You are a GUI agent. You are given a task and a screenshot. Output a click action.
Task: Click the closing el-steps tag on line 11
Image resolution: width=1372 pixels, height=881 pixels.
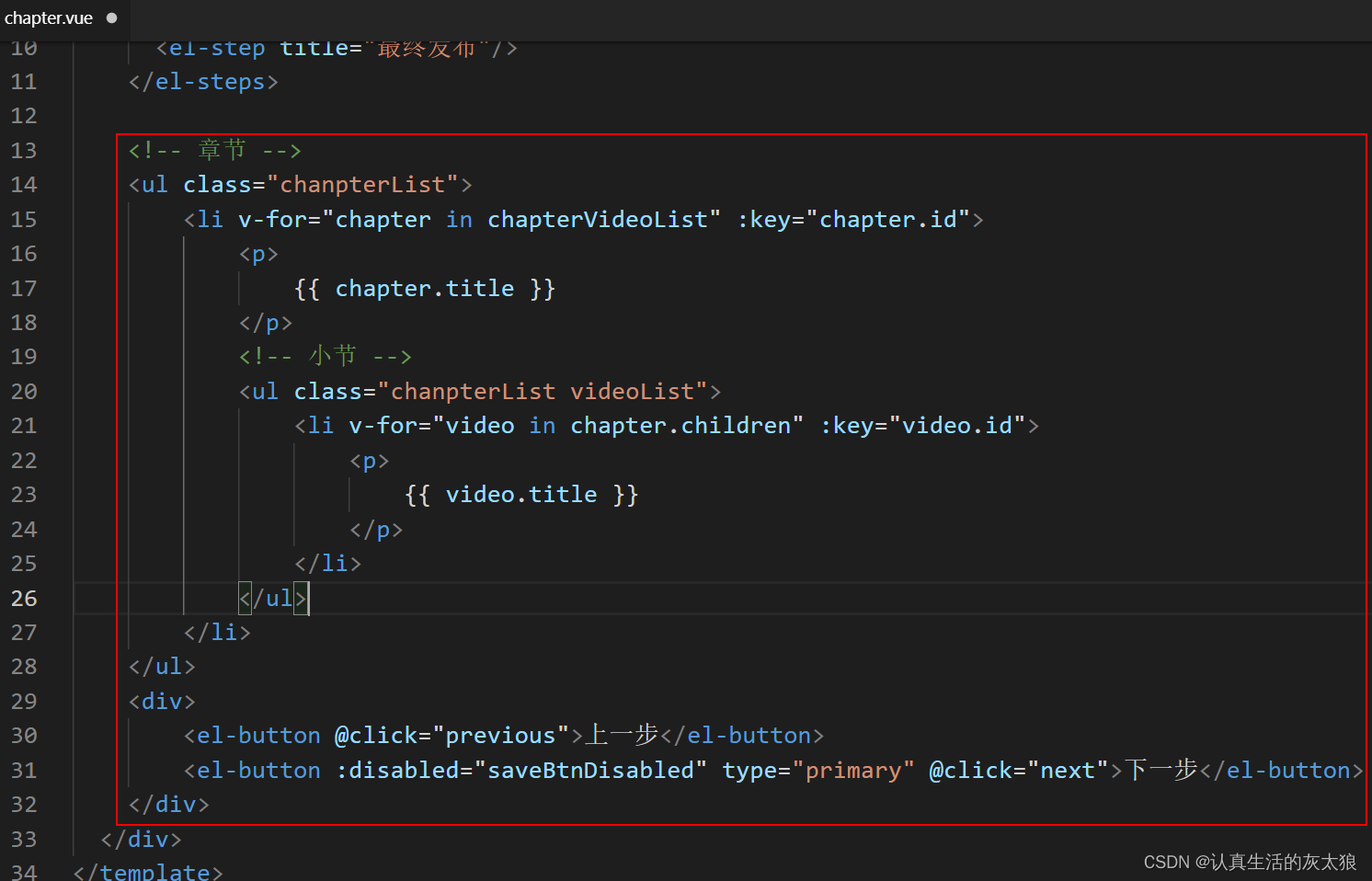click(203, 82)
